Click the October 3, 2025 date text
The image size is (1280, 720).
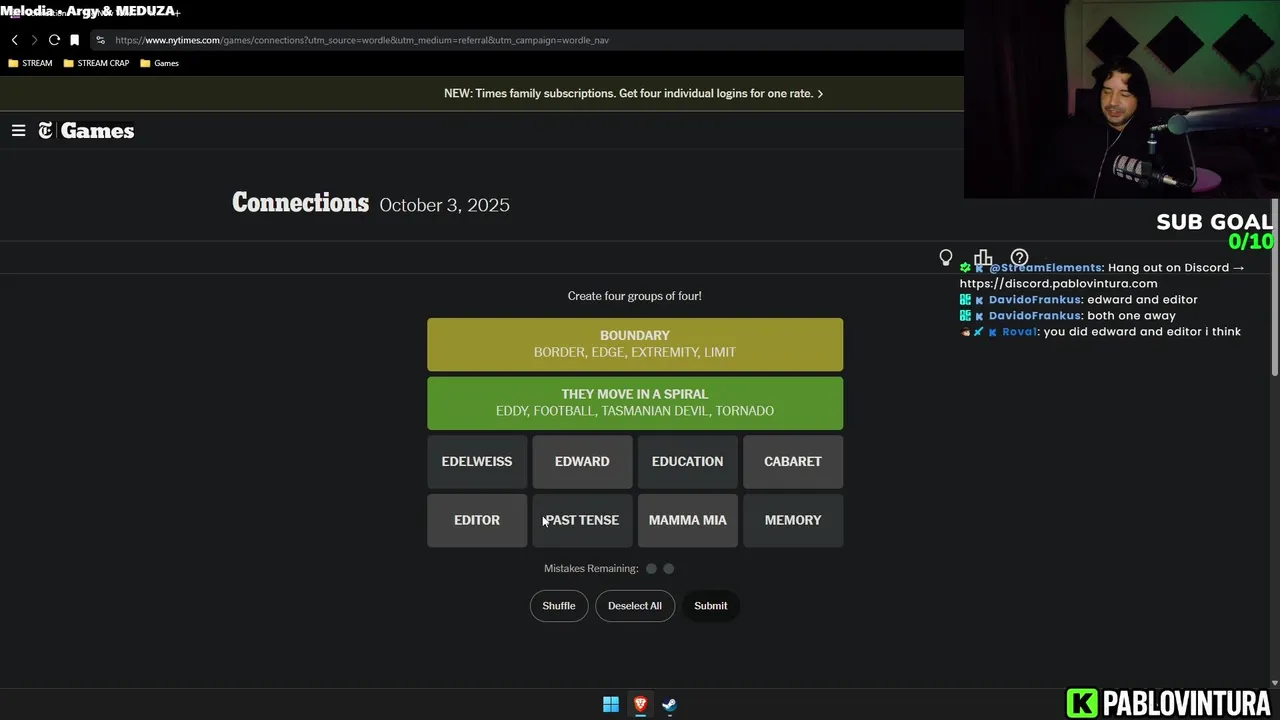[x=445, y=205]
